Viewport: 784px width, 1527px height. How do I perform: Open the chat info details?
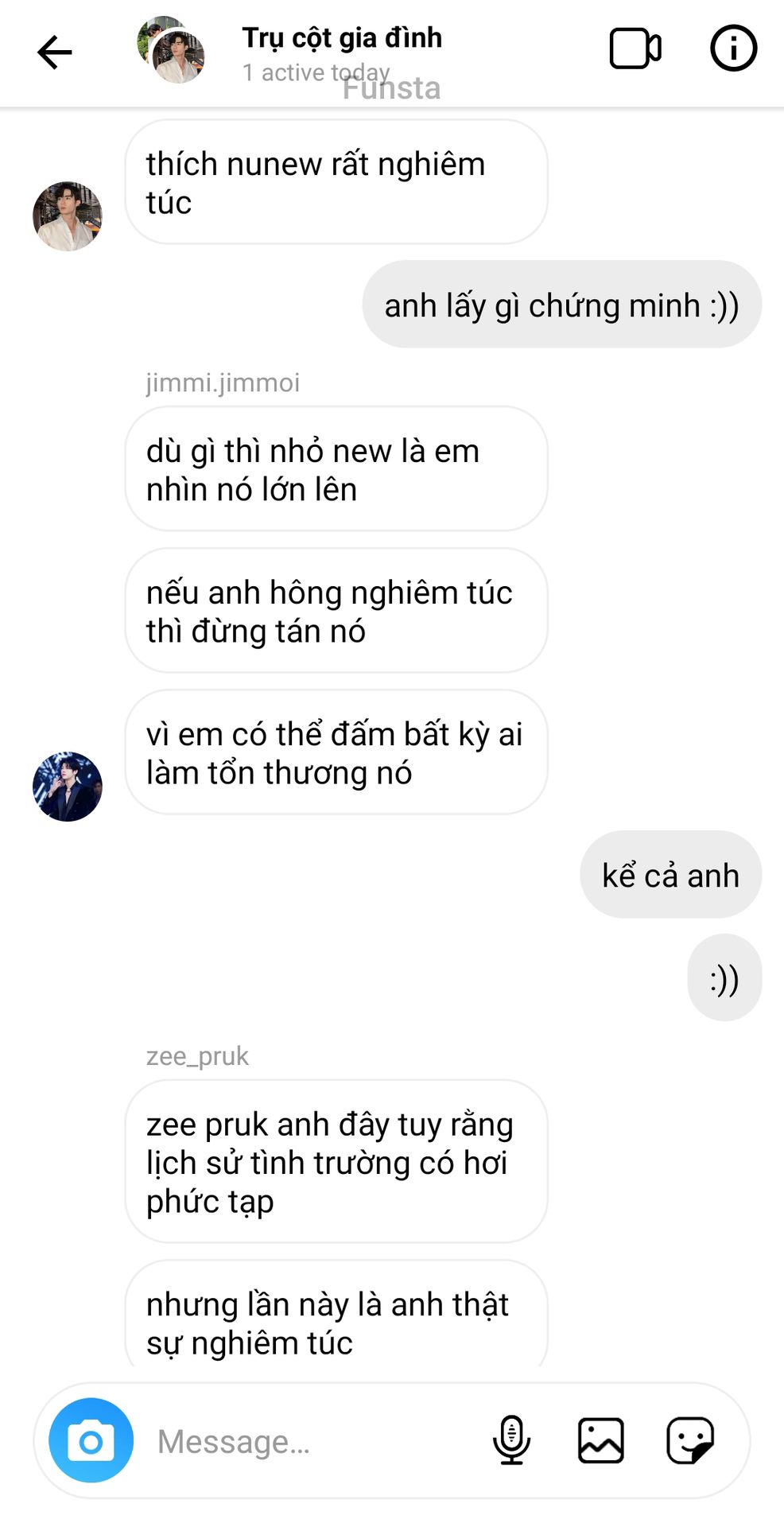click(732, 49)
